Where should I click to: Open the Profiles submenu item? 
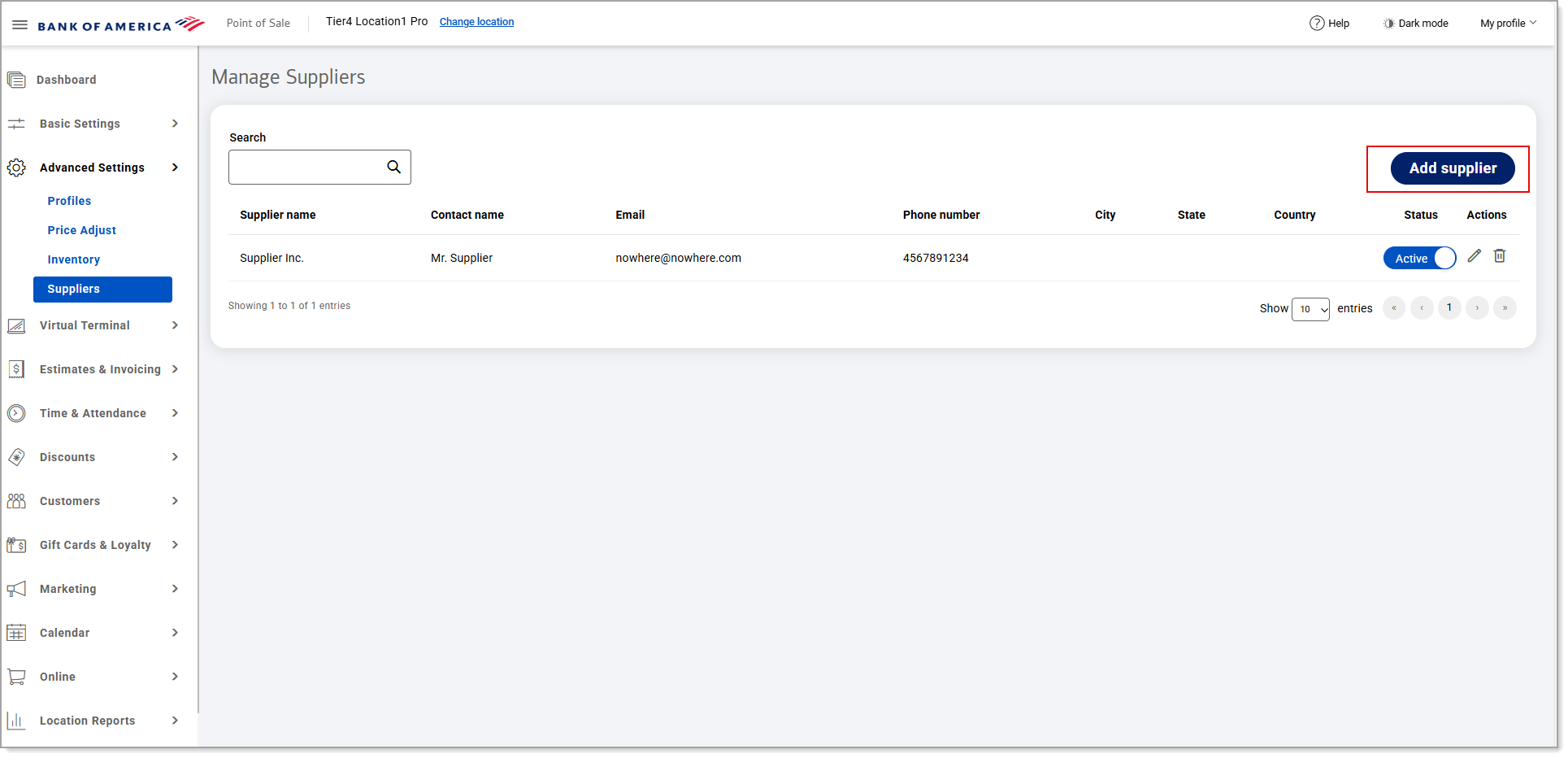(69, 201)
